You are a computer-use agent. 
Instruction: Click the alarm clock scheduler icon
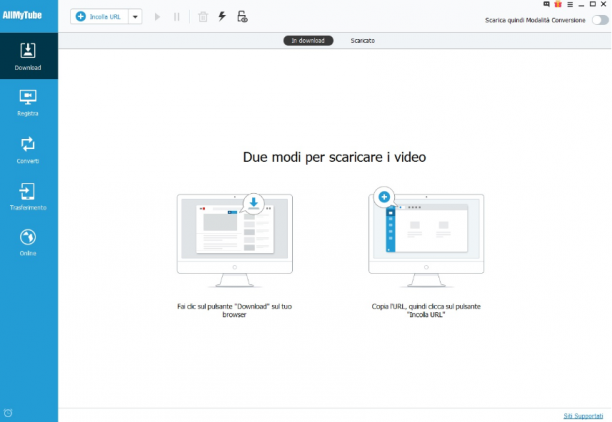(8, 413)
